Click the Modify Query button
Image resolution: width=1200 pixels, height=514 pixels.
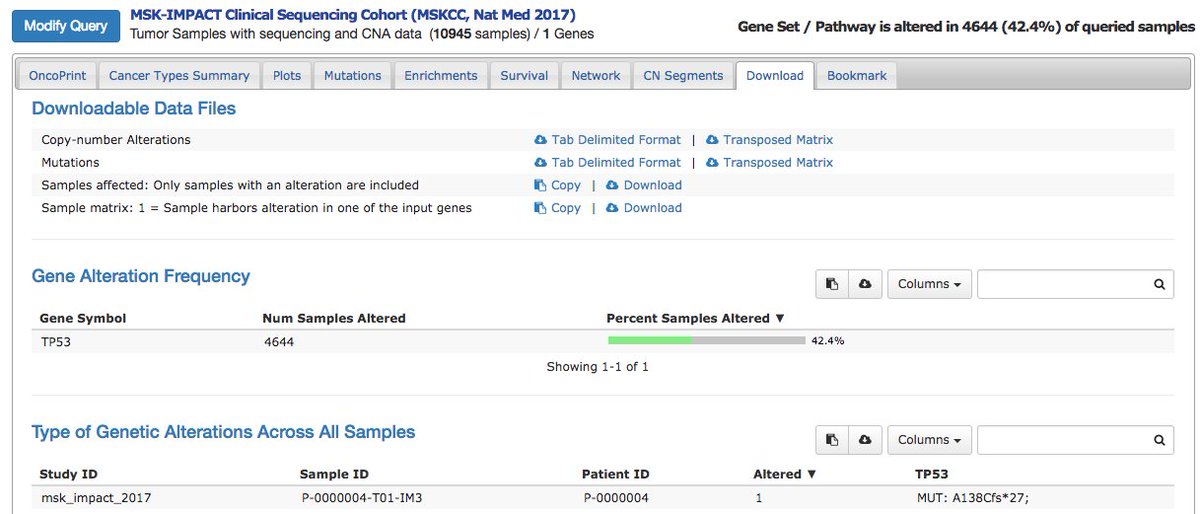(x=66, y=25)
